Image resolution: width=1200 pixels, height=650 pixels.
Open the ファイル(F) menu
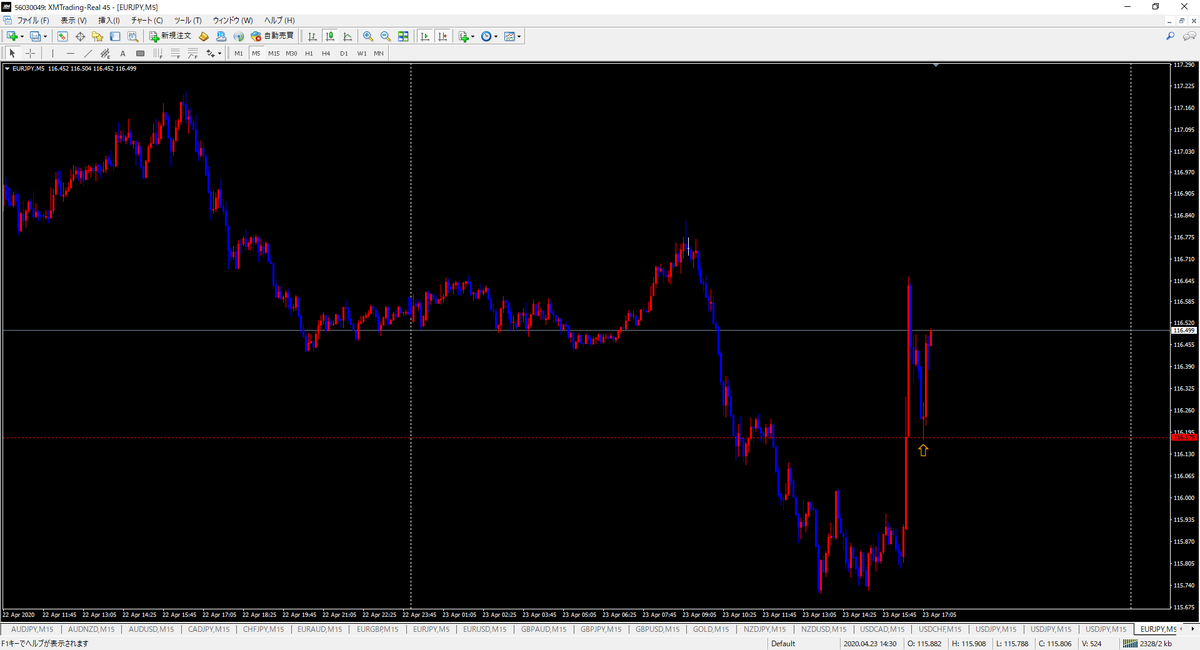32,20
